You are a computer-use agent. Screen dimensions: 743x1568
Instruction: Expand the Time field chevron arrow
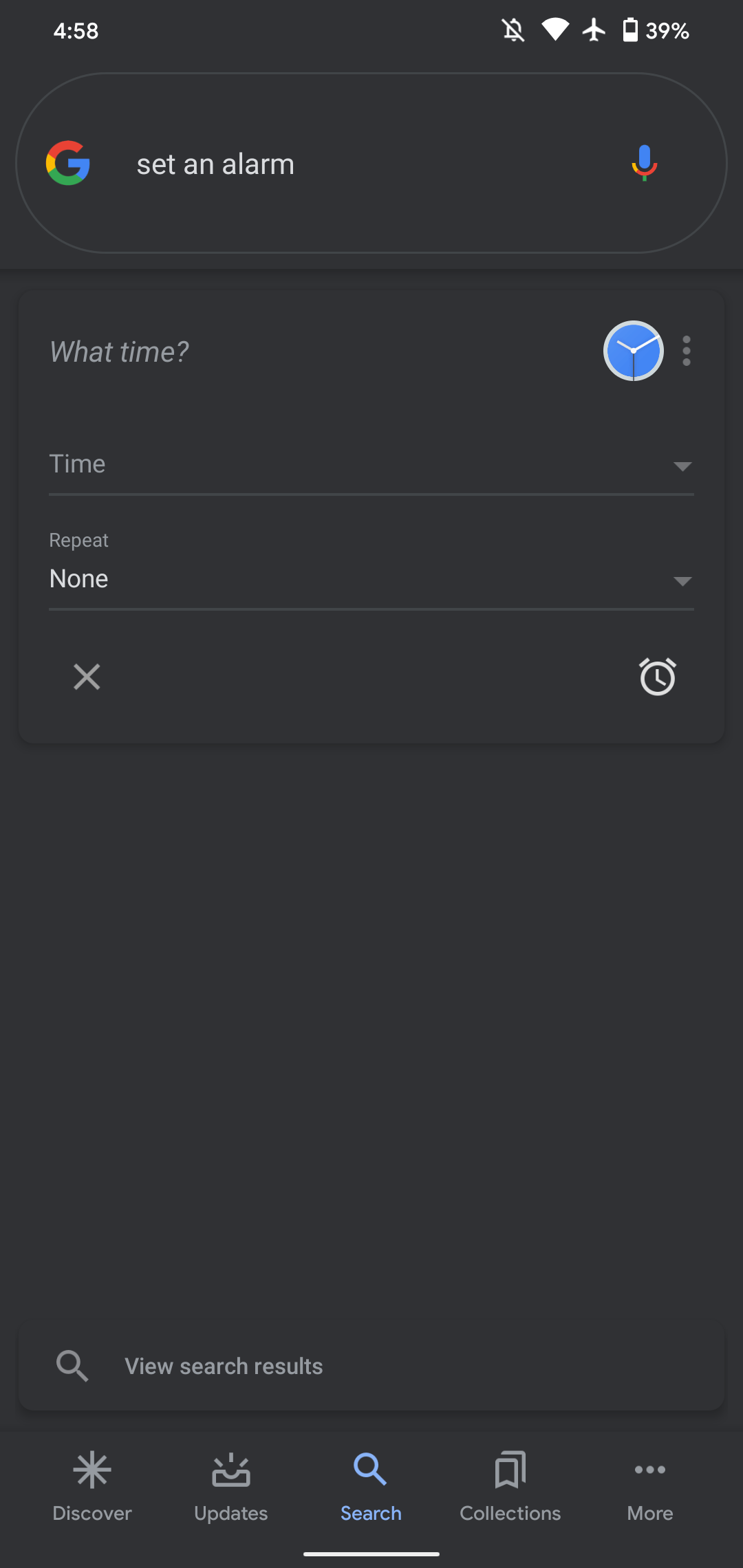(682, 466)
